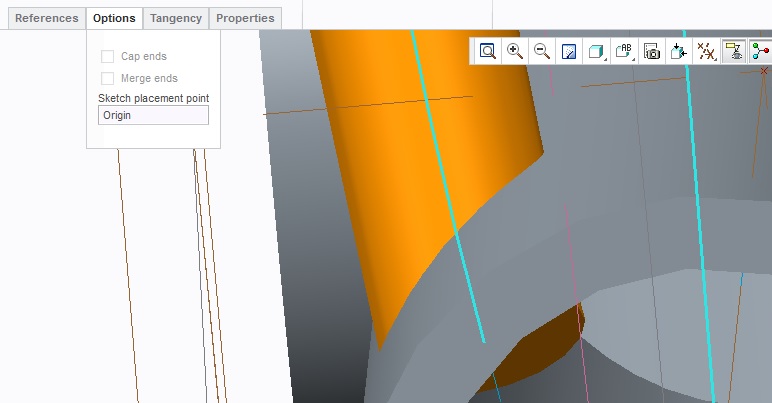Screen dimensions: 772x403
Task: Toggle the Annotation Display icon
Action: coord(734,51)
